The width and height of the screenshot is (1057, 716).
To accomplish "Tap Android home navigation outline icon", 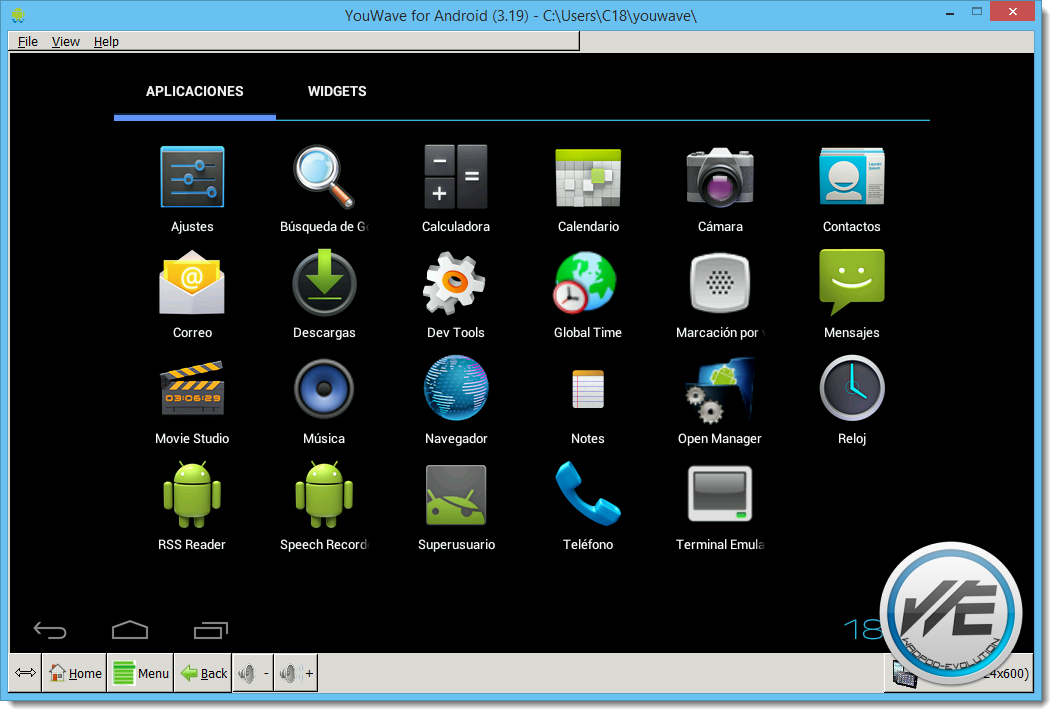I will [x=129, y=630].
